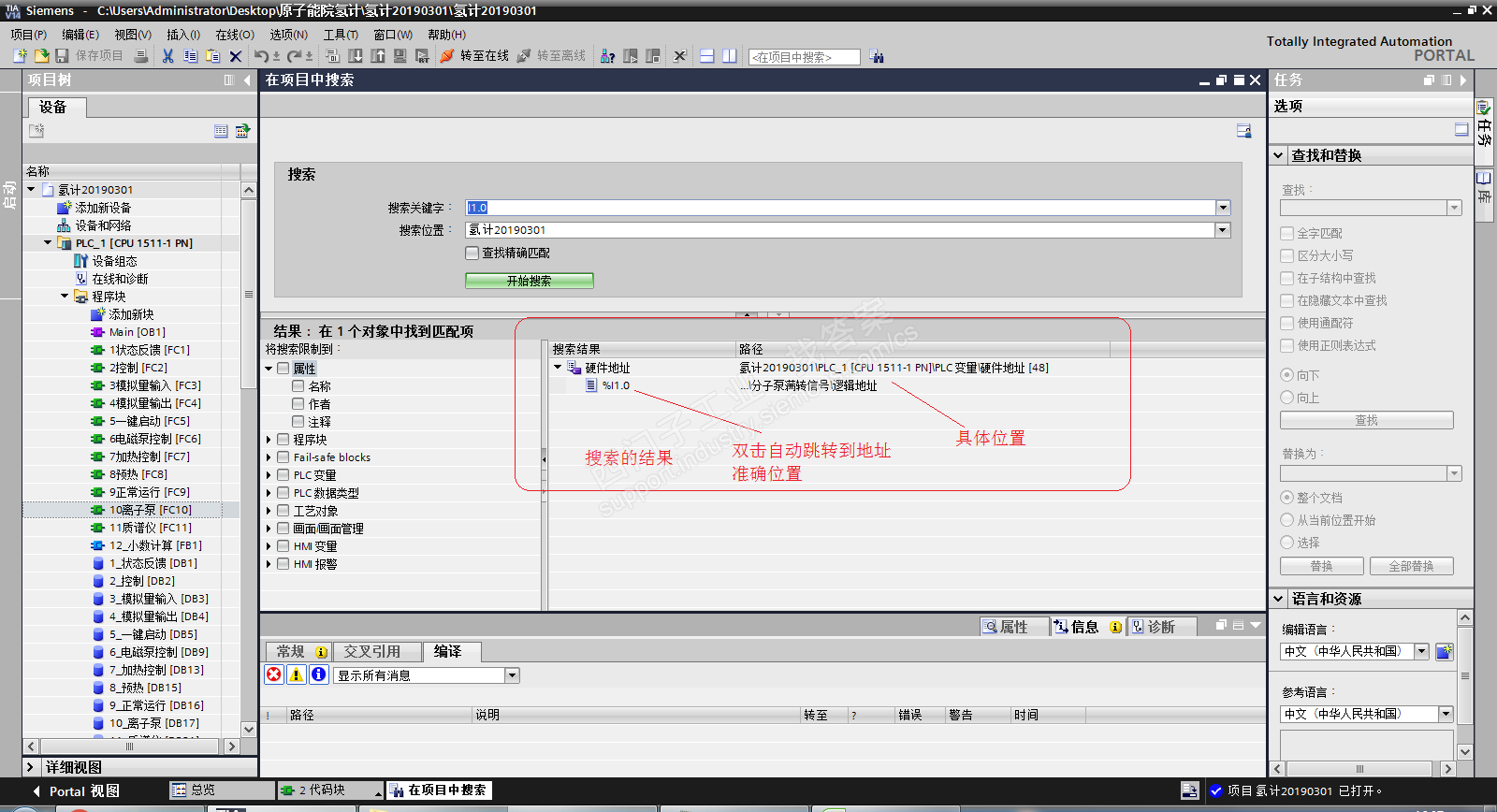The height and width of the screenshot is (812, 1497).
Task: Click the tasks panel horizontal scrollbar
Action: 1359,769
